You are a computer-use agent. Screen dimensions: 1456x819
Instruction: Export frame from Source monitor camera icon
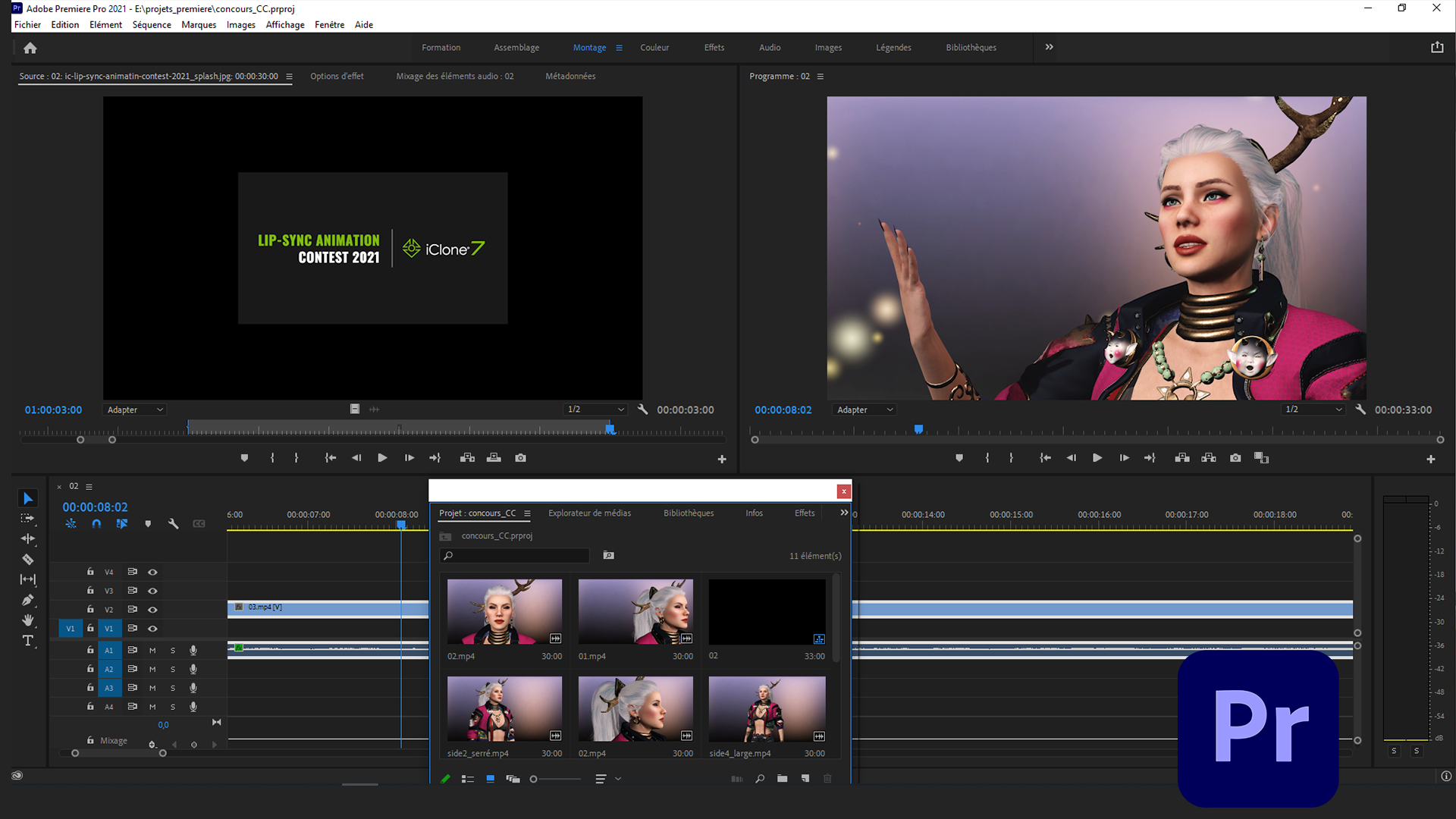point(520,458)
